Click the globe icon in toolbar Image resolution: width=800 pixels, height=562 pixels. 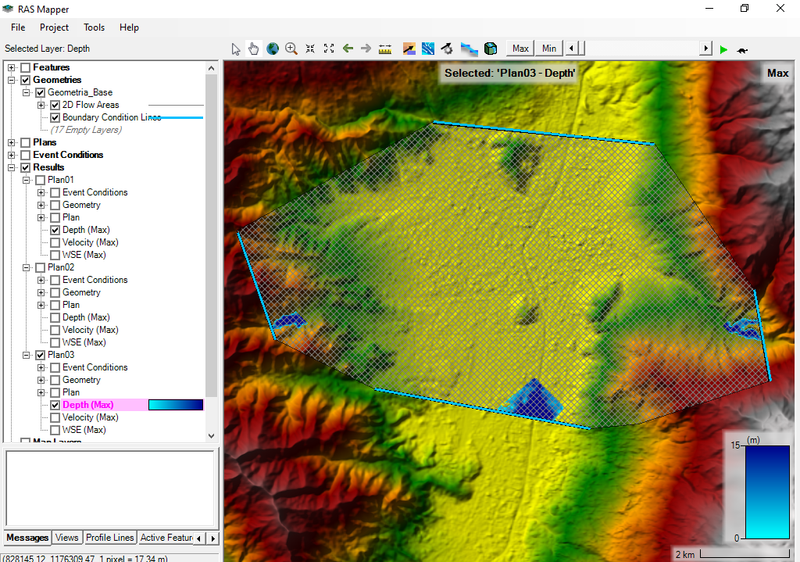[x=272, y=48]
